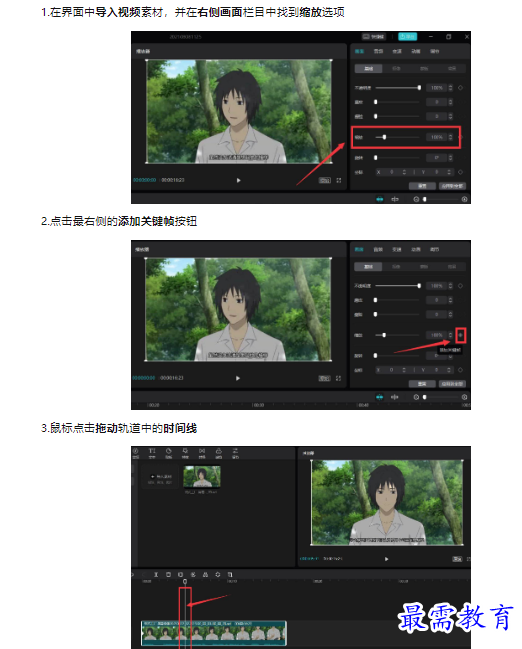
Task: Click the rotation slider handle in step 1 screenshot
Action: point(375,158)
